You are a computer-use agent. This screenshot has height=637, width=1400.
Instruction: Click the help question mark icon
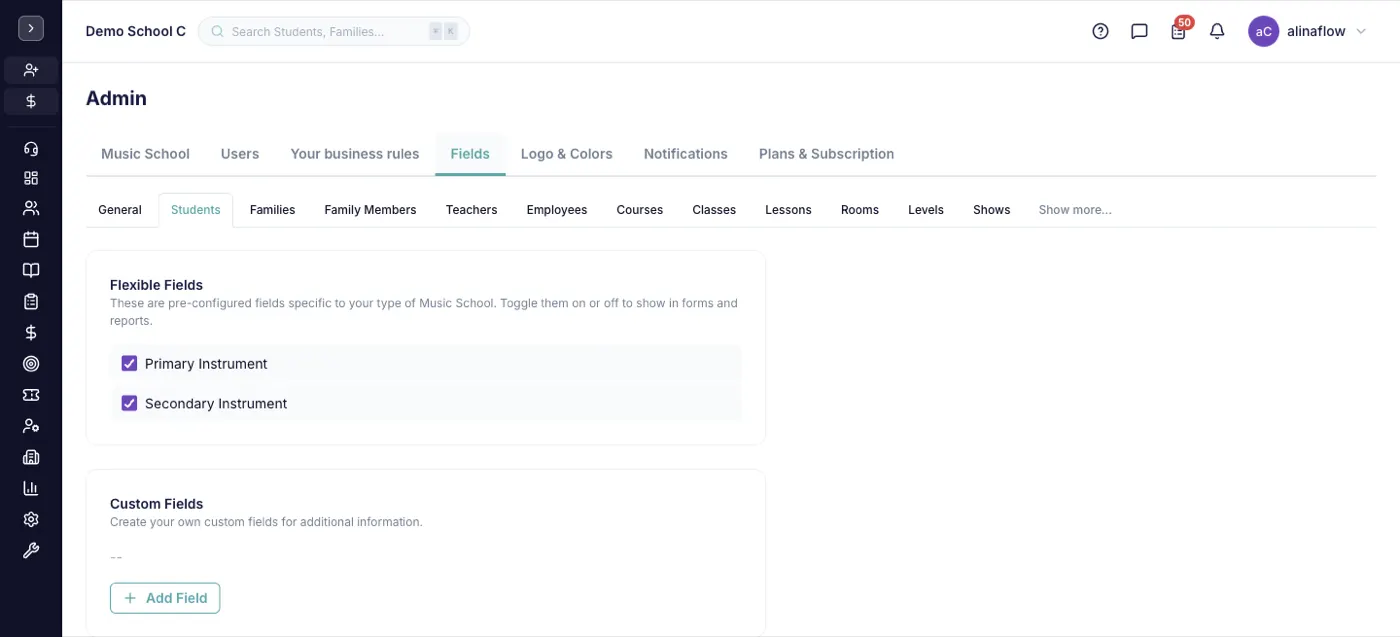(1100, 31)
